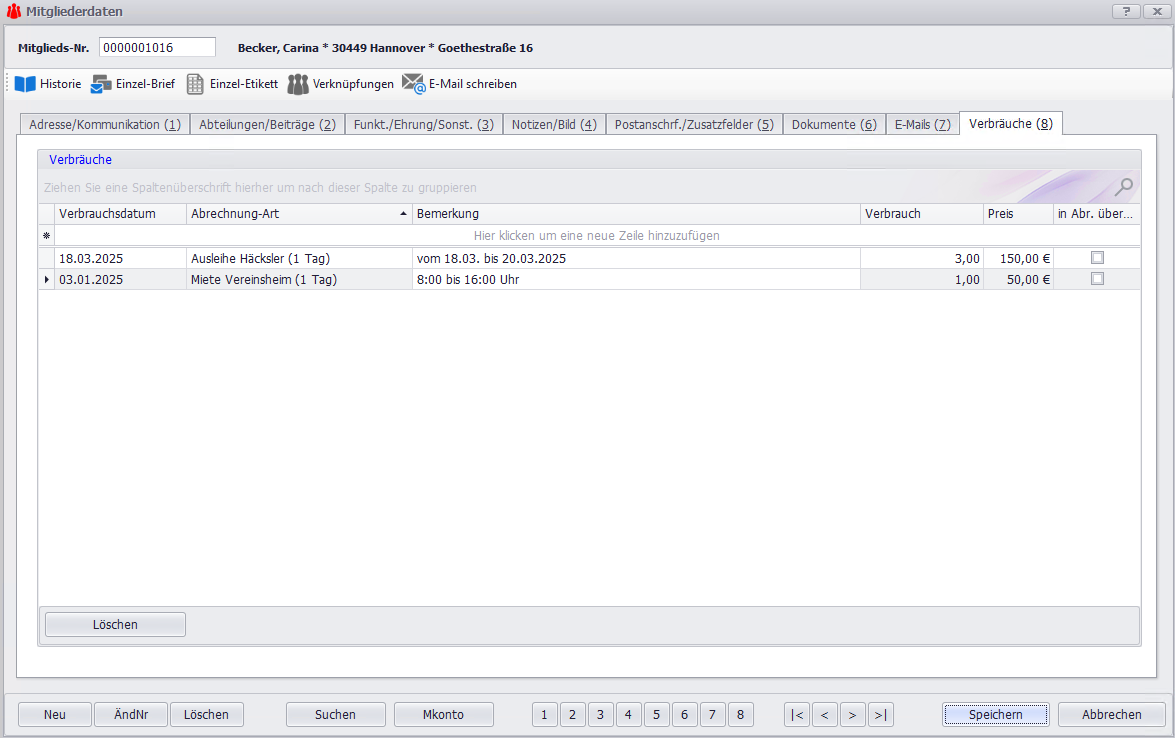Click the Verbrauchsdatum column header
Image resolution: width=1175 pixels, height=738 pixels.
click(120, 214)
